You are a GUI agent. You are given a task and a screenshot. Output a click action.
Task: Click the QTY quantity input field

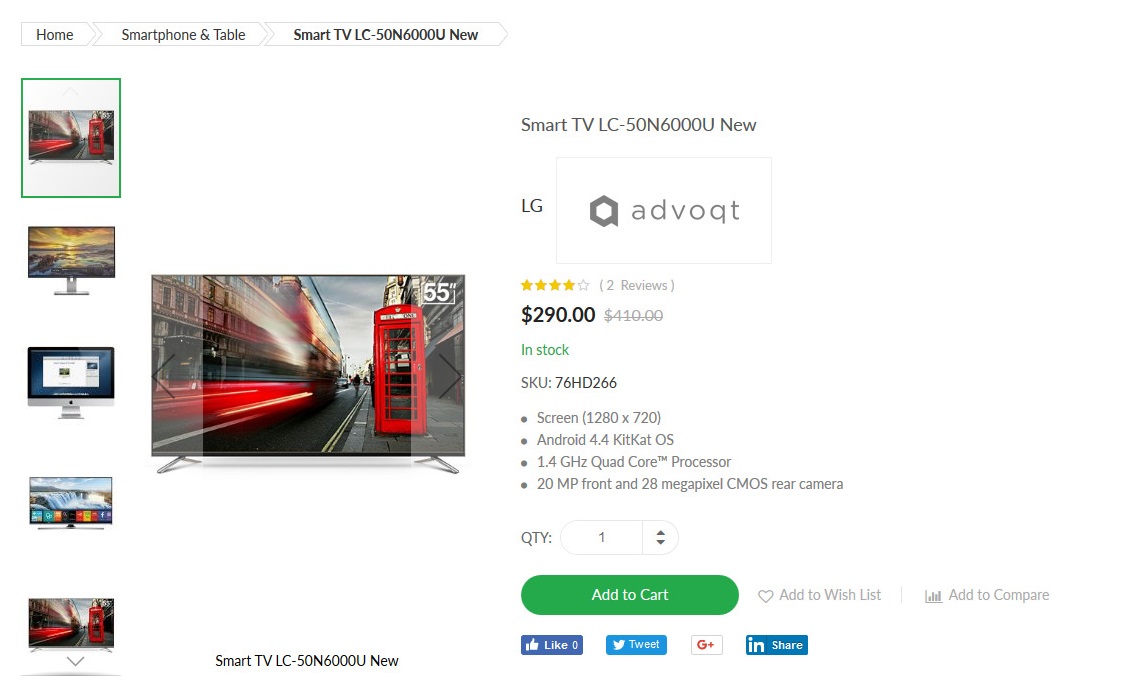[602, 537]
